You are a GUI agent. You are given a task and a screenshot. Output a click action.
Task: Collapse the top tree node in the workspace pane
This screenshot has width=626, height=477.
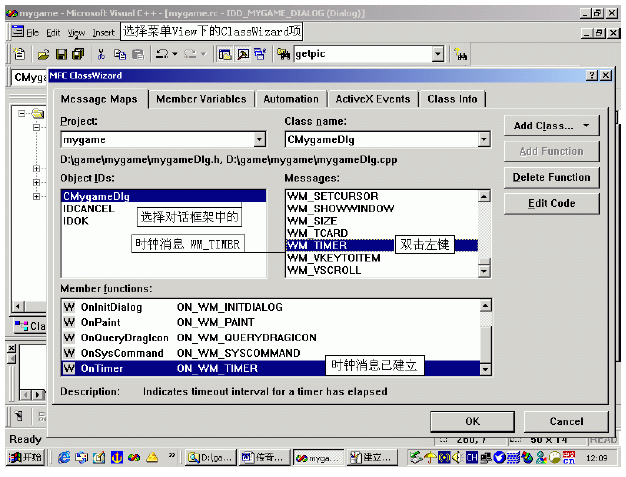[22, 114]
